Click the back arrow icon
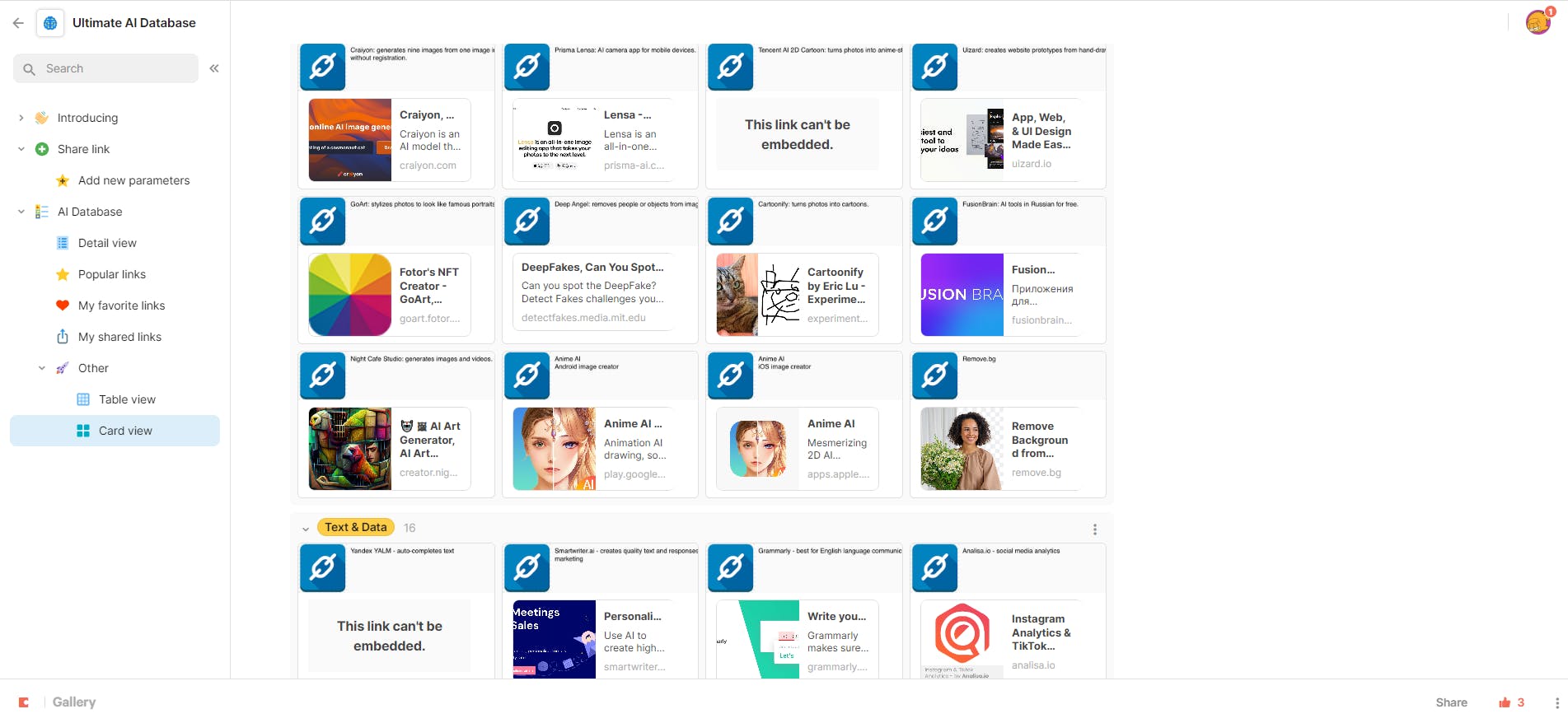The height and width of the screenshot is (723, 1568). (x=18, y=23)
